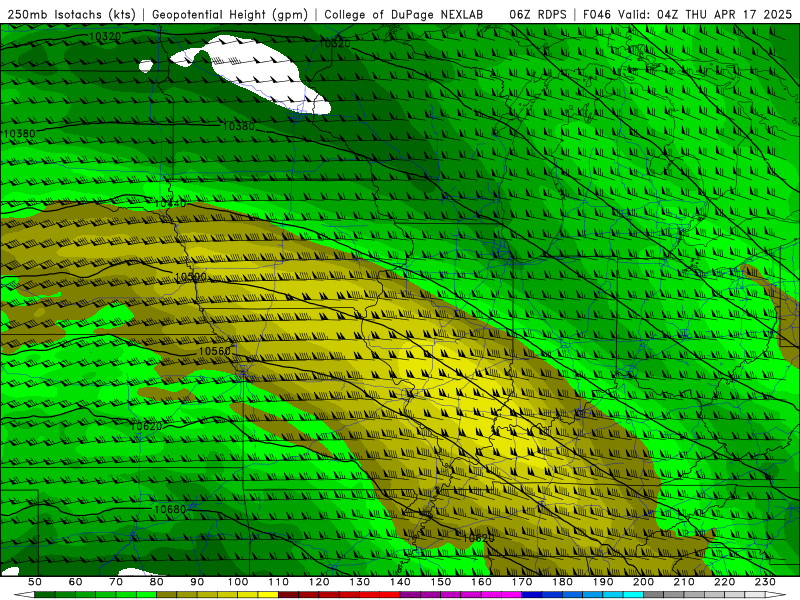Click the 170 value on the color scale
Screen dimensions: 800x600
522,582
